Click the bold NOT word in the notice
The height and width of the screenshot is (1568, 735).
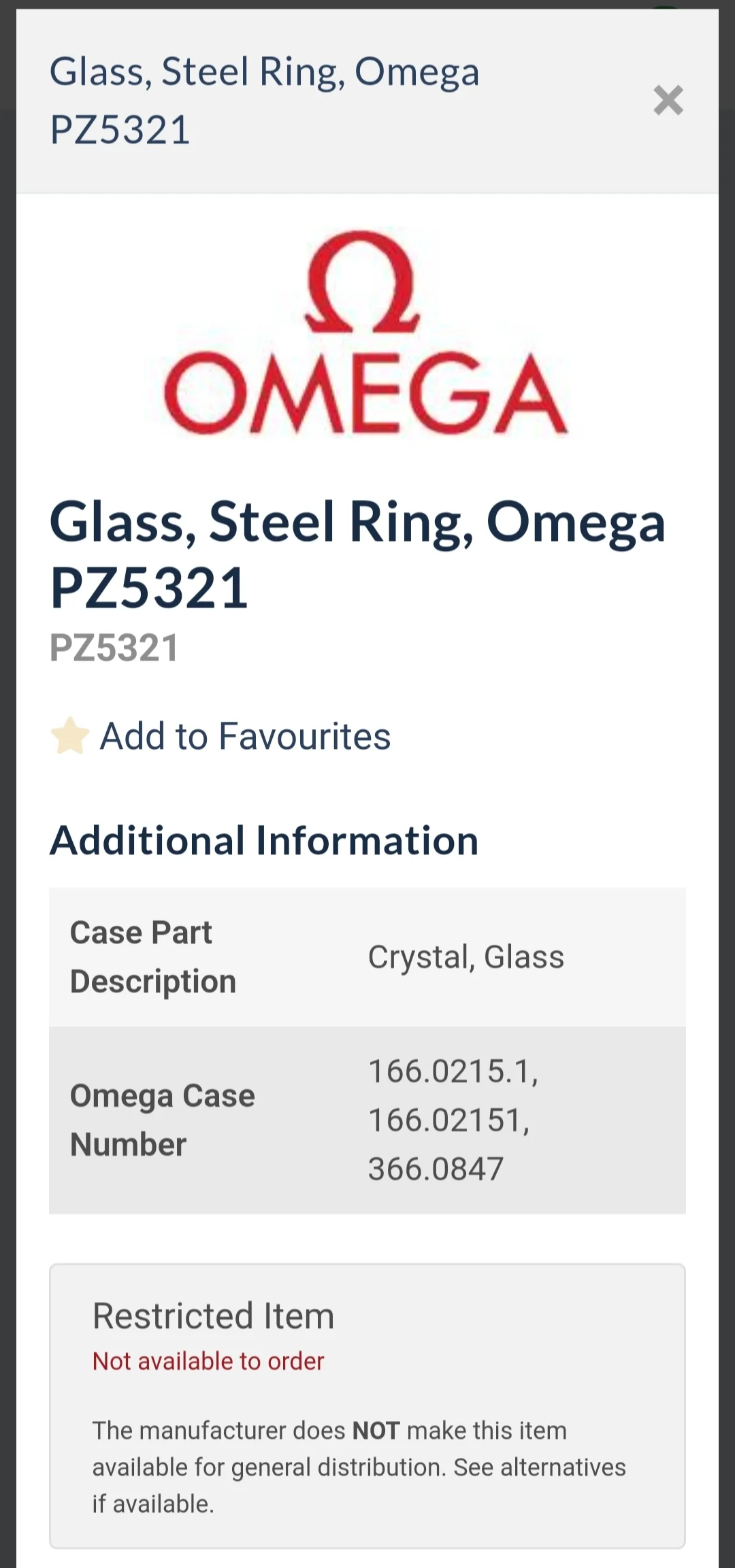(376, 1431)
